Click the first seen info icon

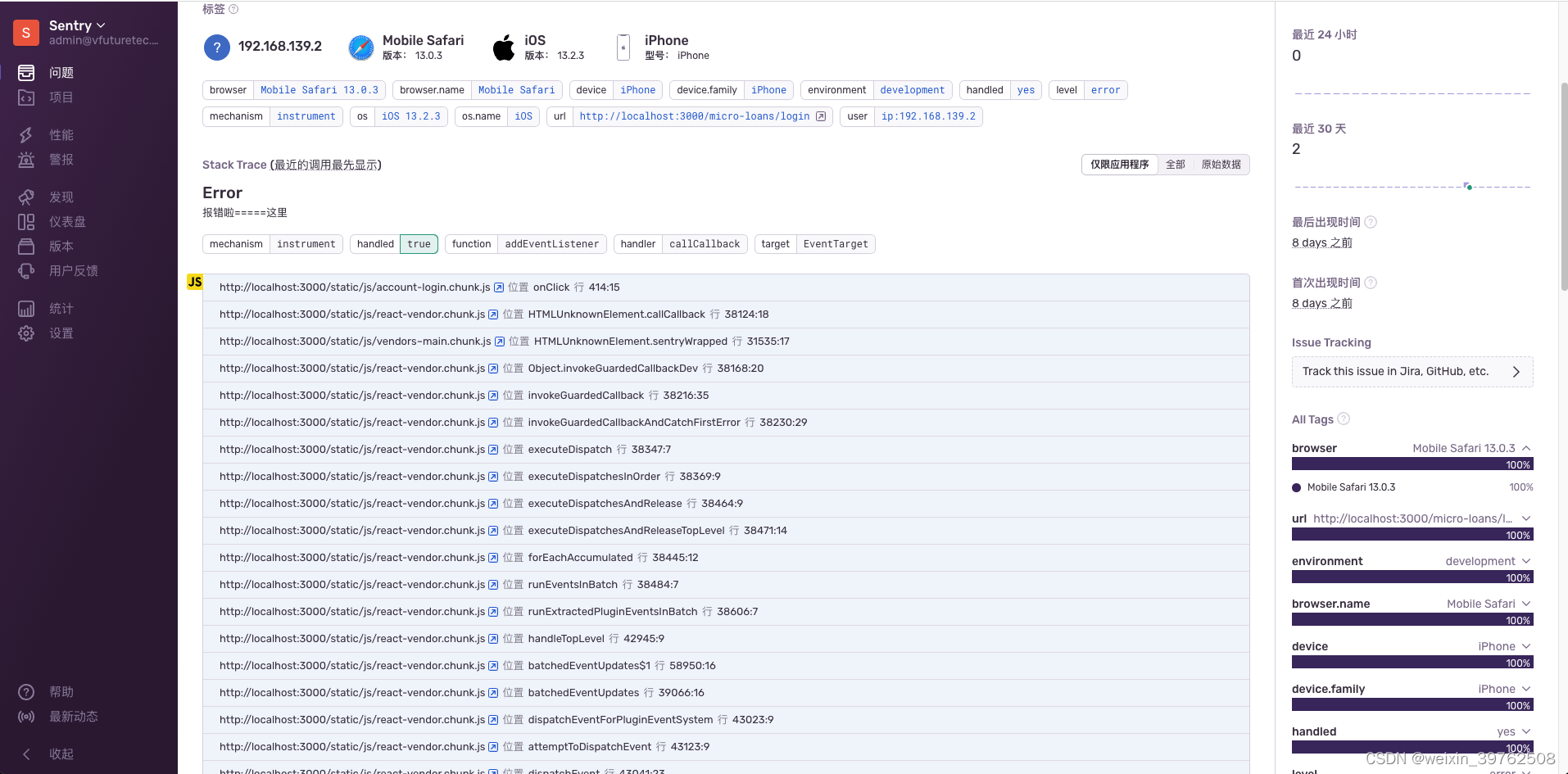point(1371,283)
